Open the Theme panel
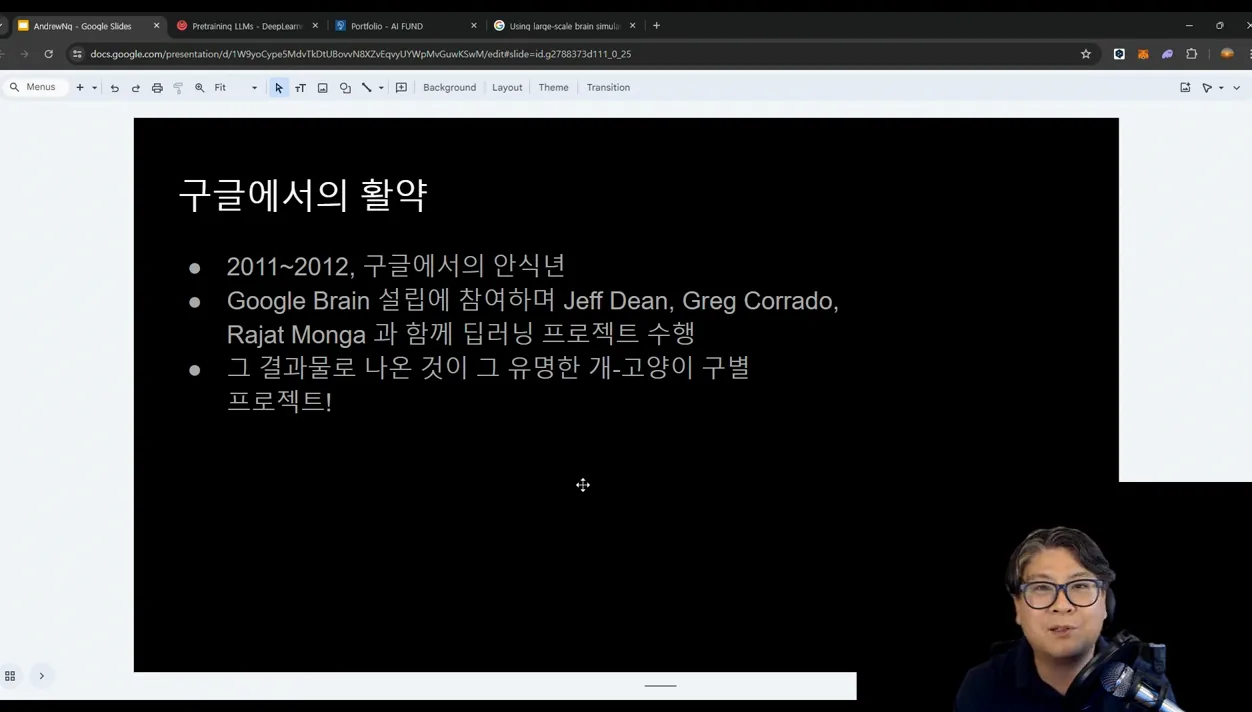The height and width of the screenshot is (712, 1252). [x=553, y=88]
